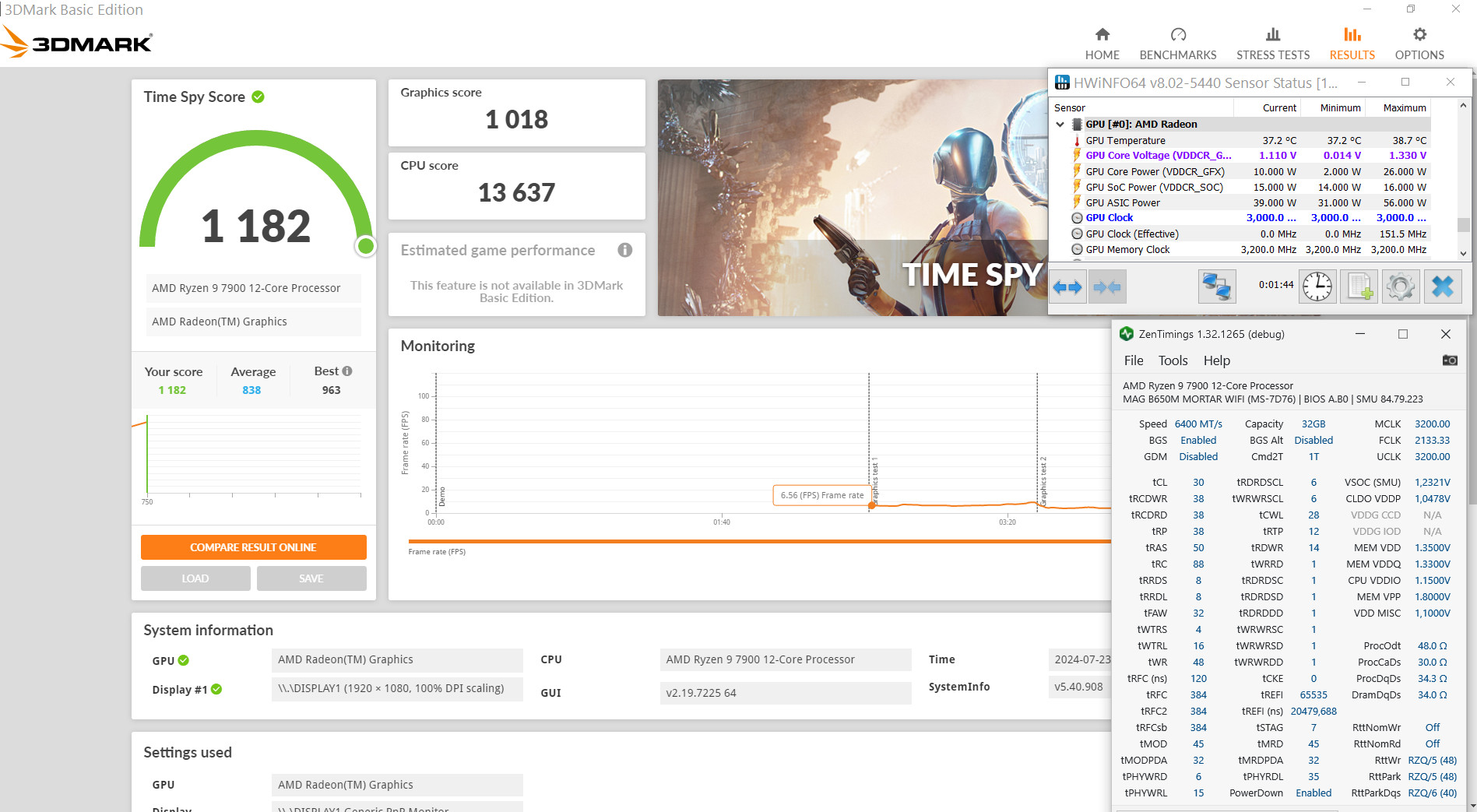Screen dimensions: 1477x812
Task: Click the PowerDown Enabled value in ZenTimings
Action: [1313, 793]
